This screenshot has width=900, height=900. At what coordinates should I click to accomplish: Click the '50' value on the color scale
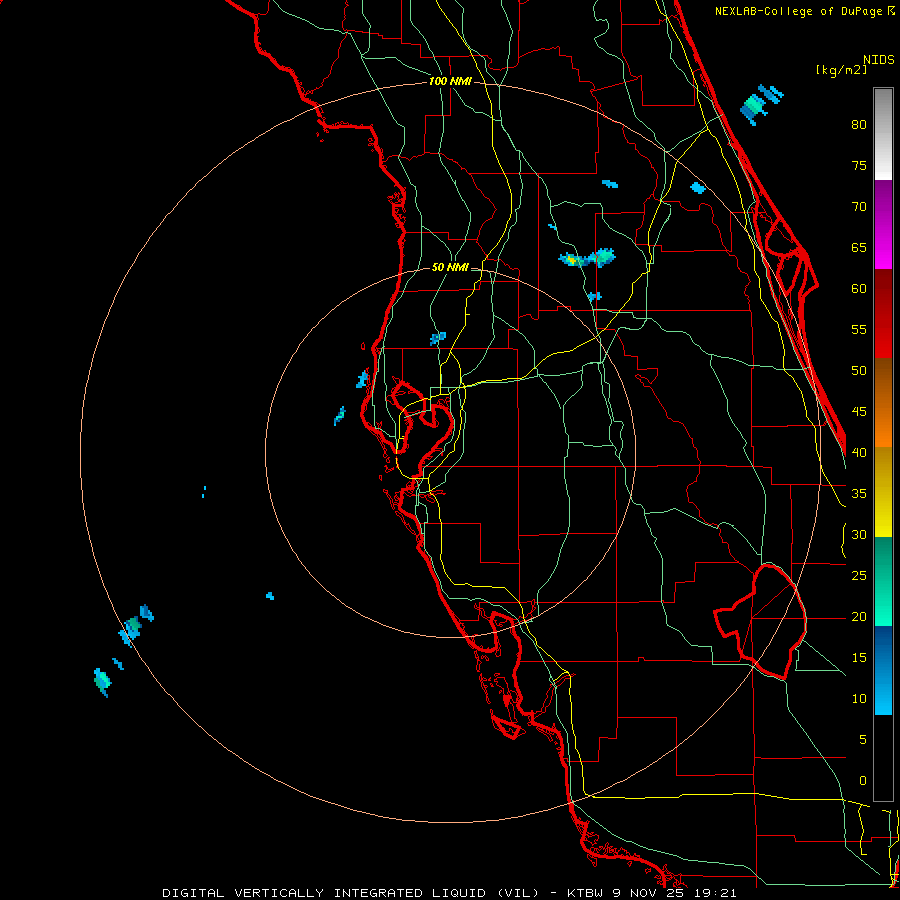tap(859, 371)
